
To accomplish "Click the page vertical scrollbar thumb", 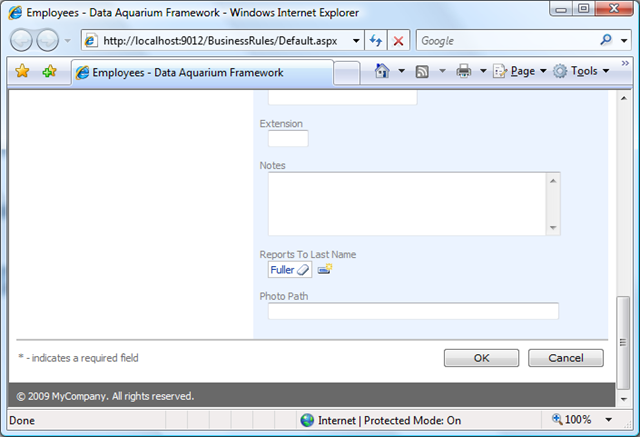I will click(623, 343).
